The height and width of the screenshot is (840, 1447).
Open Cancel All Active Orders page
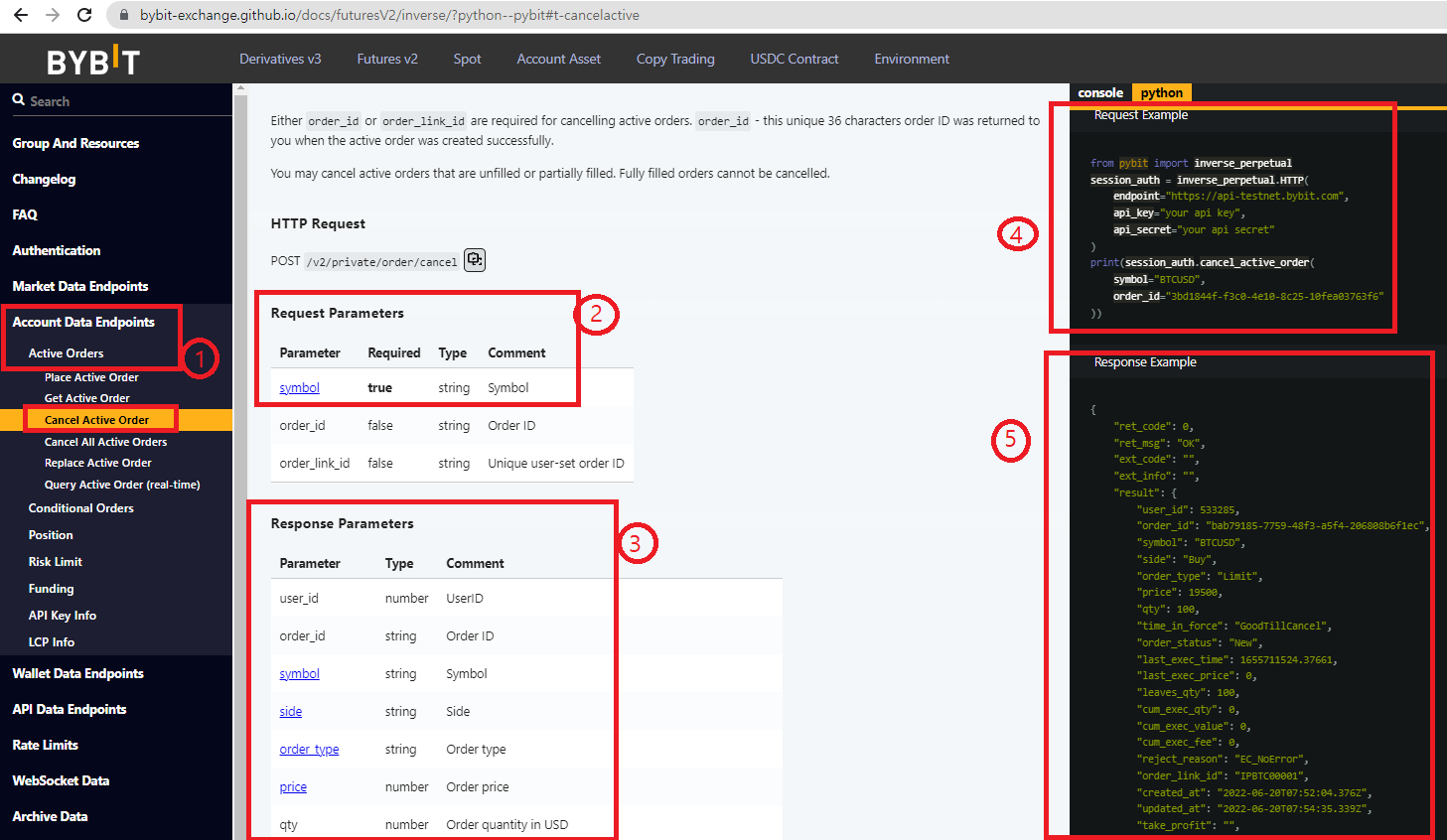pos(105,442)
